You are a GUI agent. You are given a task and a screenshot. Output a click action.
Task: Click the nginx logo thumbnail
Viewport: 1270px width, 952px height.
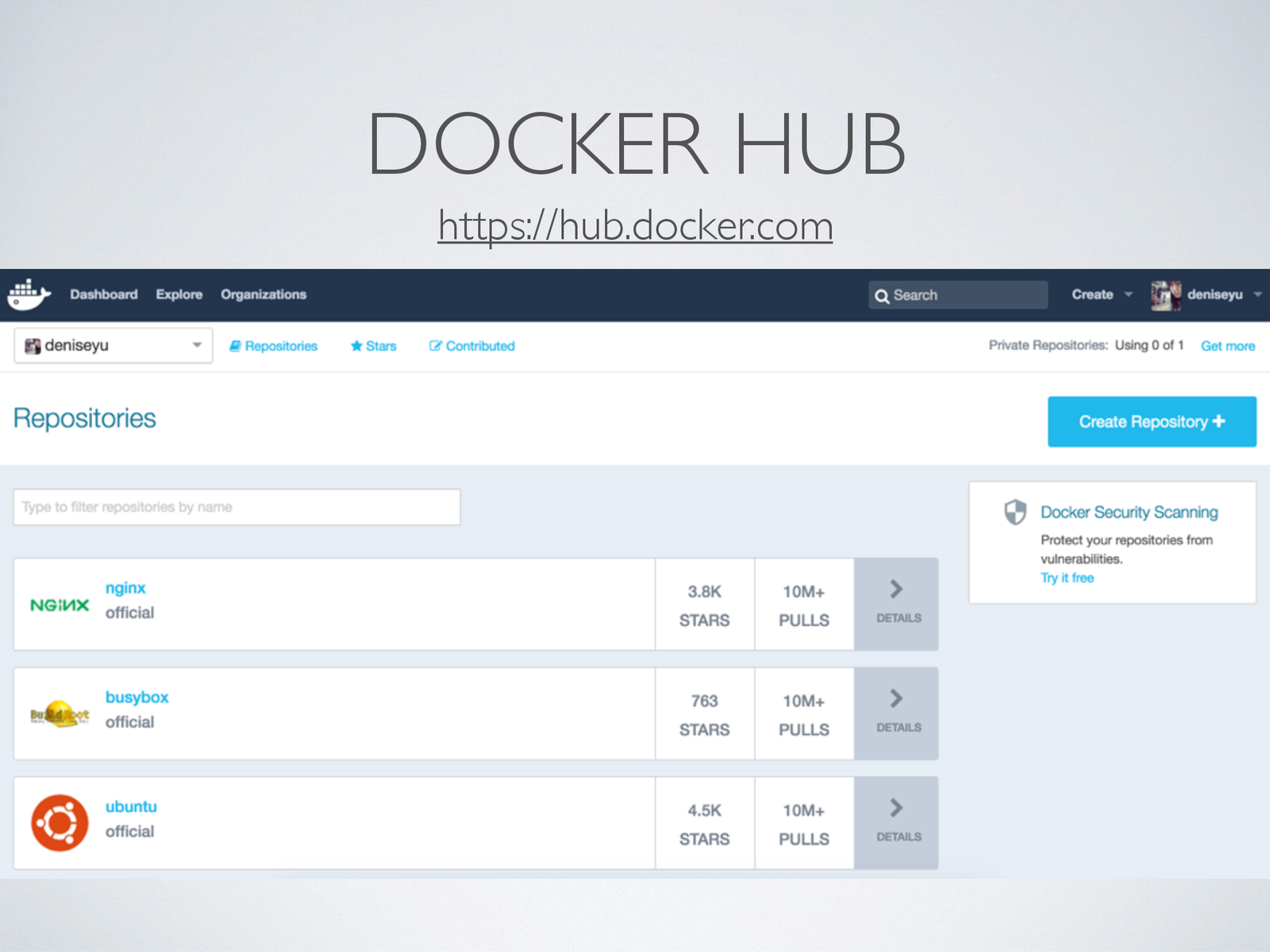60,605
